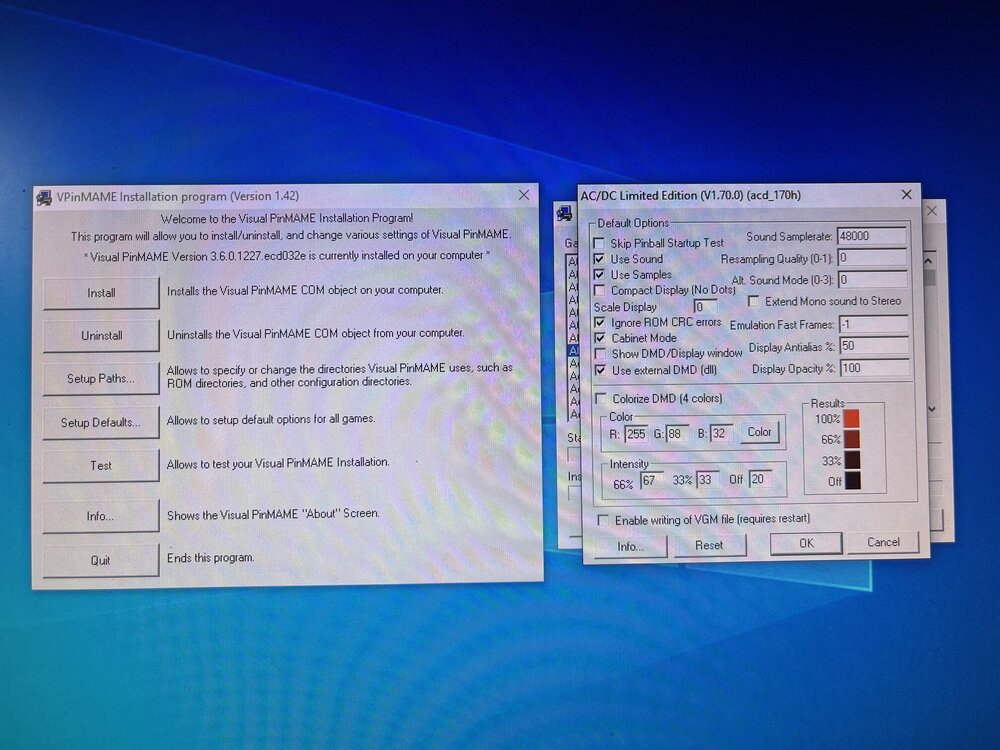This screenshot has height=750, width=1000.
Task: Confirm options with OK
Action: coord(806,543)
